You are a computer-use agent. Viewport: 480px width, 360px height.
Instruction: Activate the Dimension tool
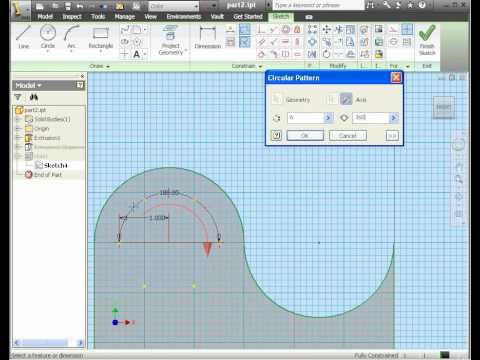tap(207, 37)
